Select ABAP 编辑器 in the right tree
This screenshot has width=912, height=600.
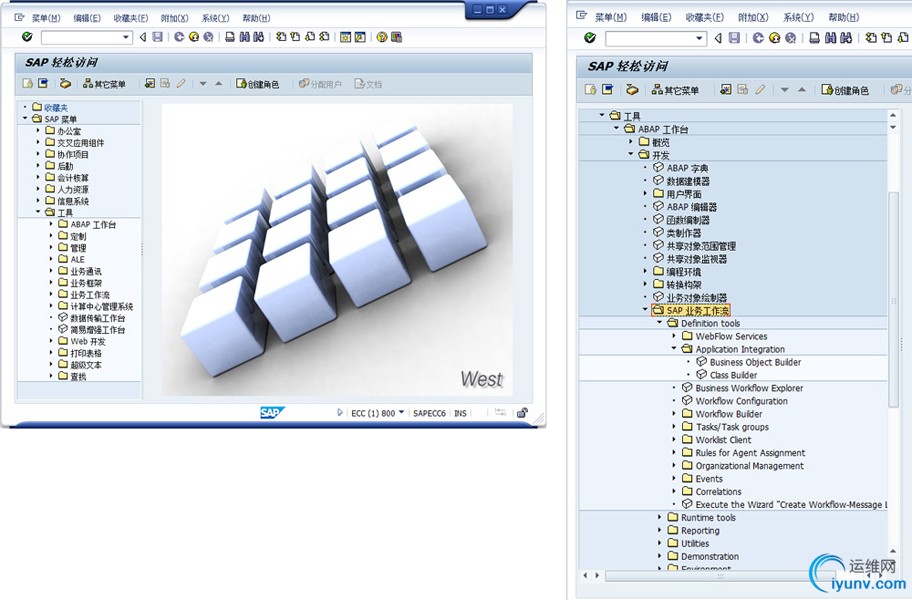click(x=692, y=206)
